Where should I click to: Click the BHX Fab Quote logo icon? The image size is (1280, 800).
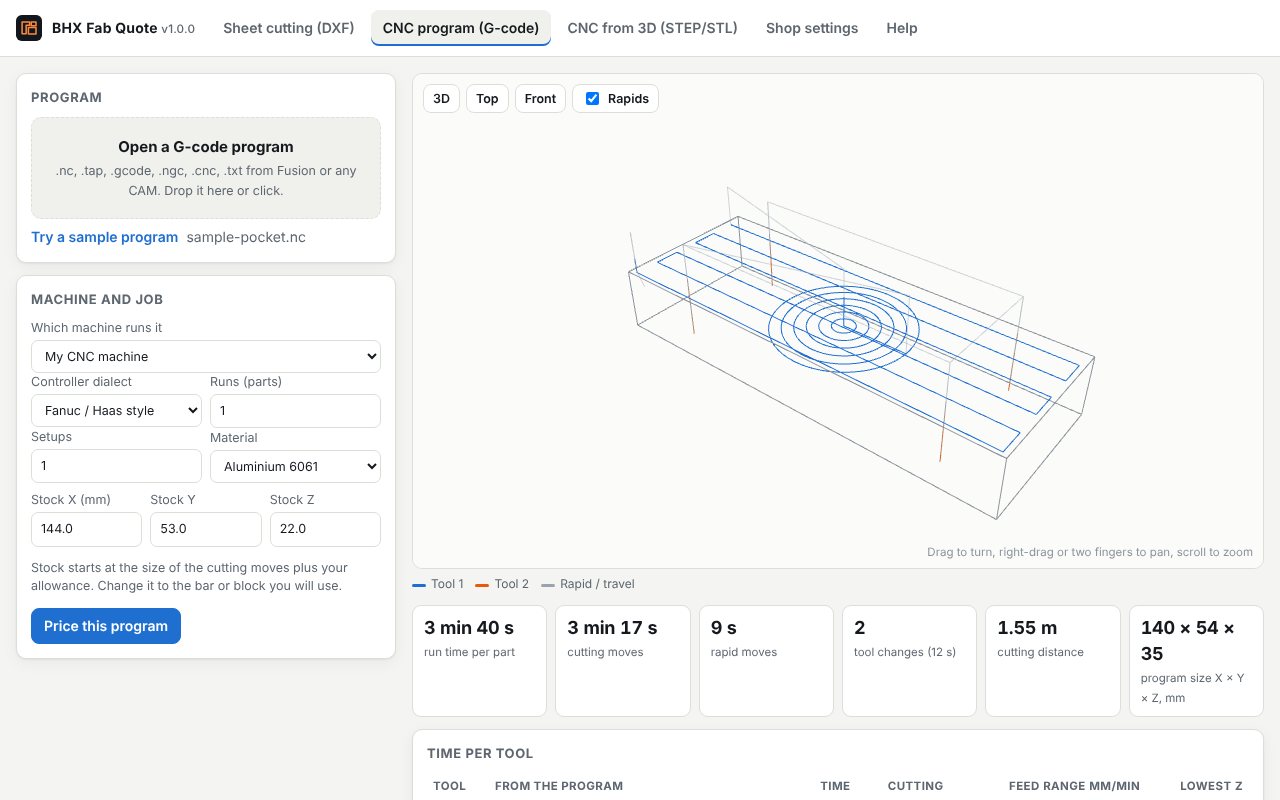[x=29, y=28]
